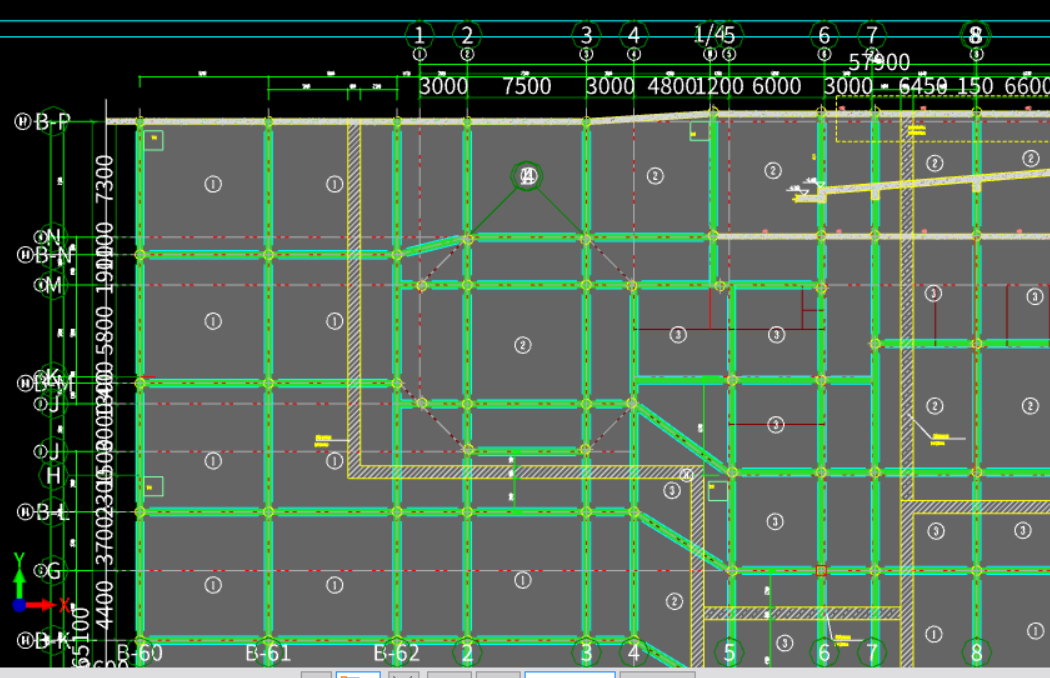Select the 4400 vertical dimension
Image resolution: width=1050 pixels, height=678 pixels.
(x=104, y=605)
